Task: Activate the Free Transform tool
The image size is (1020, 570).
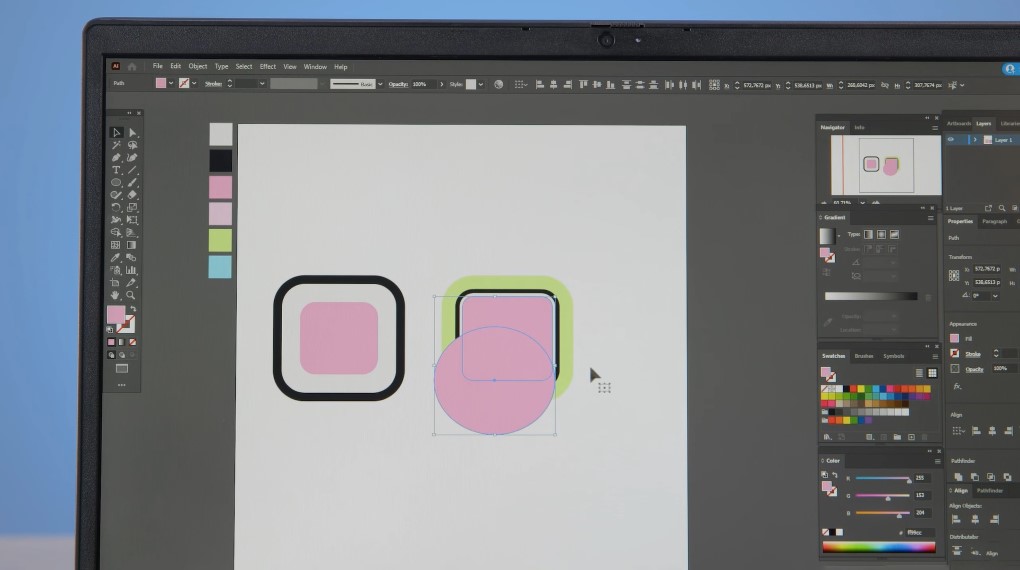Action: click(x=132, y=220)
